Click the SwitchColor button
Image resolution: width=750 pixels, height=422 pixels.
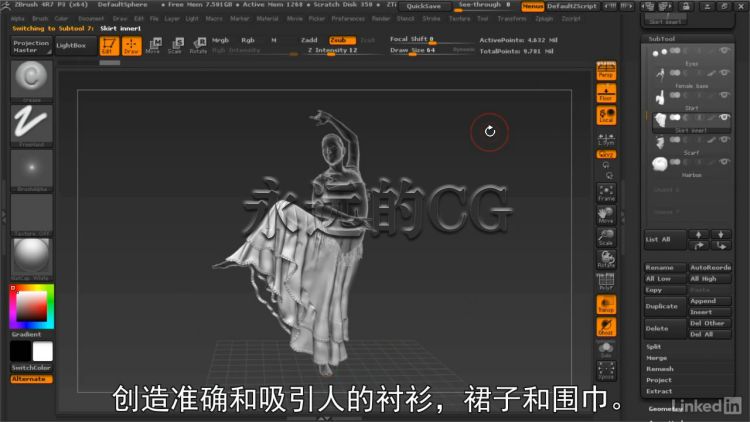point(32,367)
